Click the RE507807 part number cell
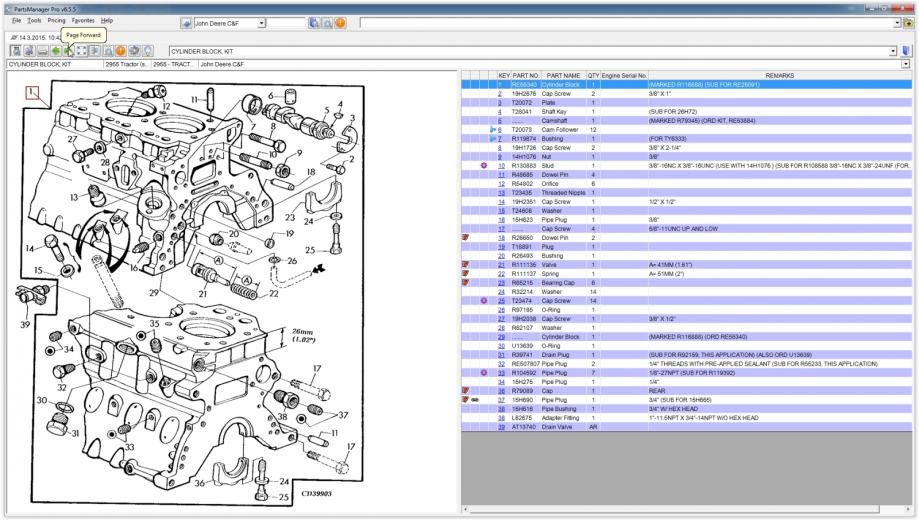919x520 pixels. pos(526,364)
